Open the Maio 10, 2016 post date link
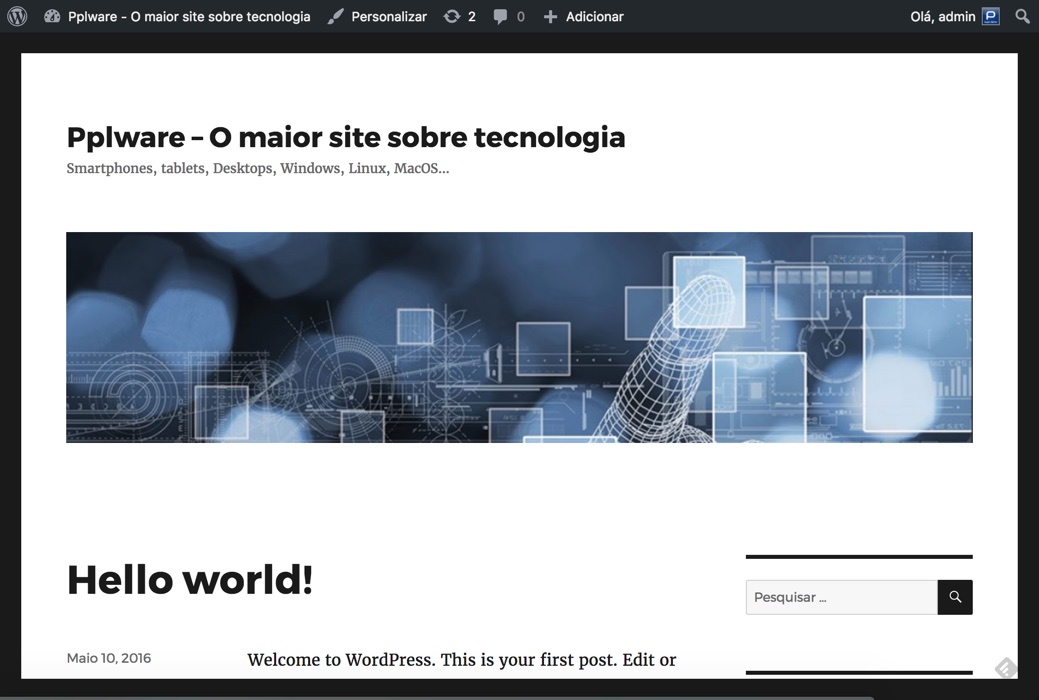The image size is (1039, 700). tap(109, 658)
